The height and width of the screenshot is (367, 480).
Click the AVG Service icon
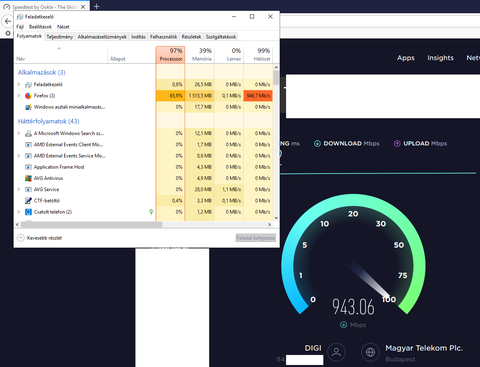[x=28, y=189]
